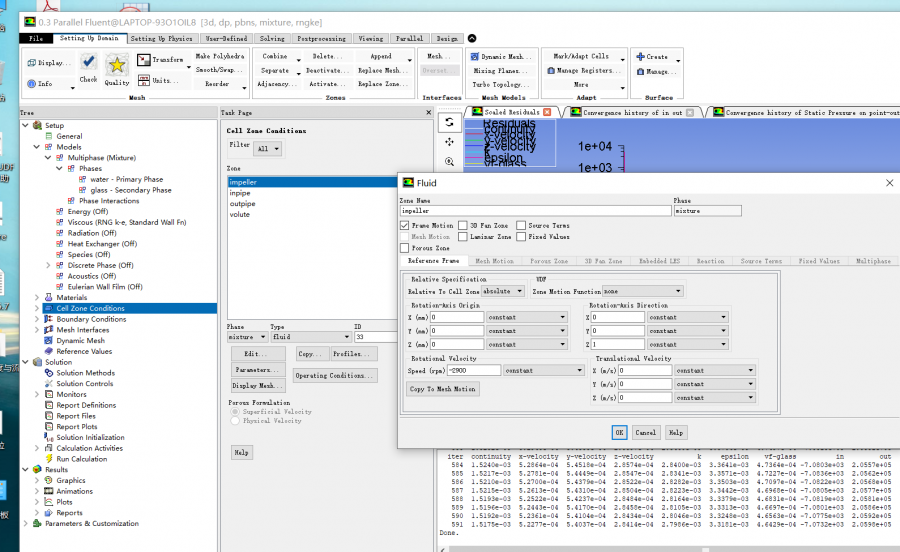
Task: Select the zoom magnifier graphics tool
Action: tap(450, 161)
